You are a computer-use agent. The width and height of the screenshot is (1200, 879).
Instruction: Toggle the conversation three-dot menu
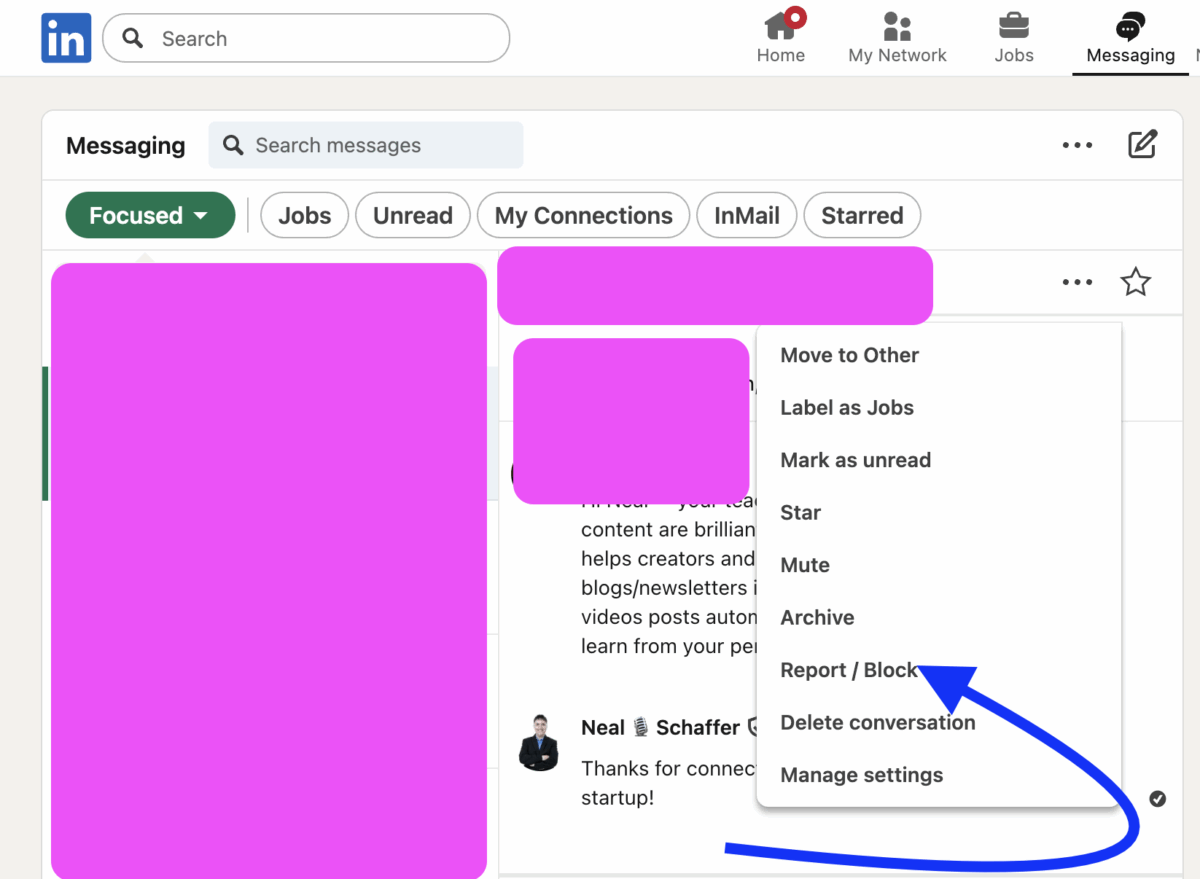point(1077,282)
